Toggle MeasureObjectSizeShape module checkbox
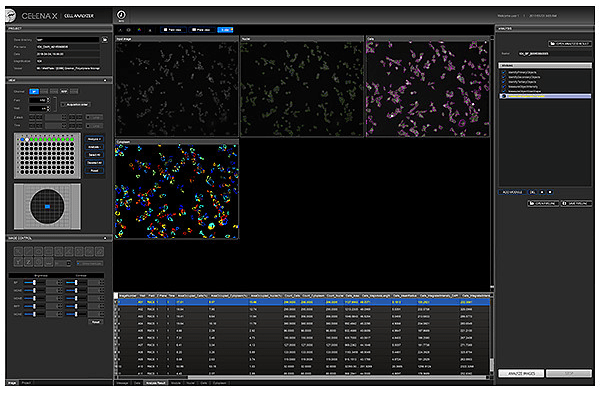 point(503,91)
